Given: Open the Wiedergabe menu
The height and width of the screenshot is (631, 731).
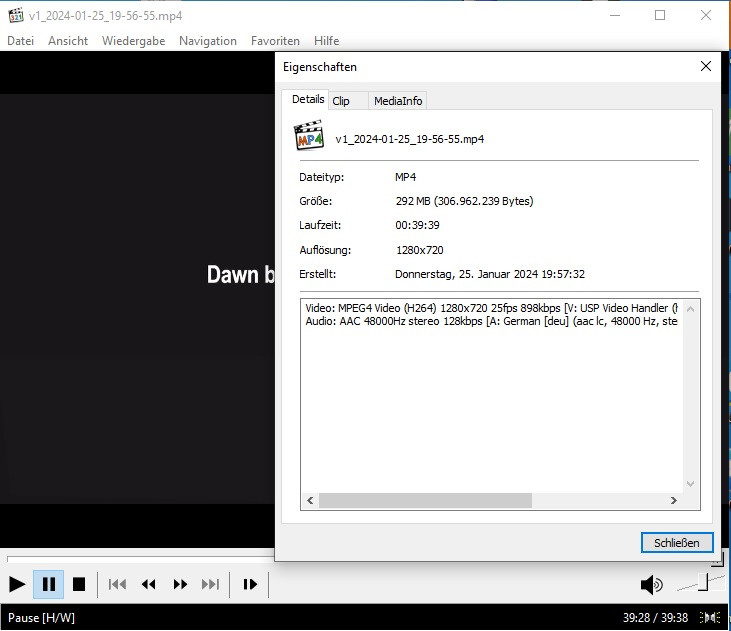Looking at the screenshot, I should tap(133, 41).
